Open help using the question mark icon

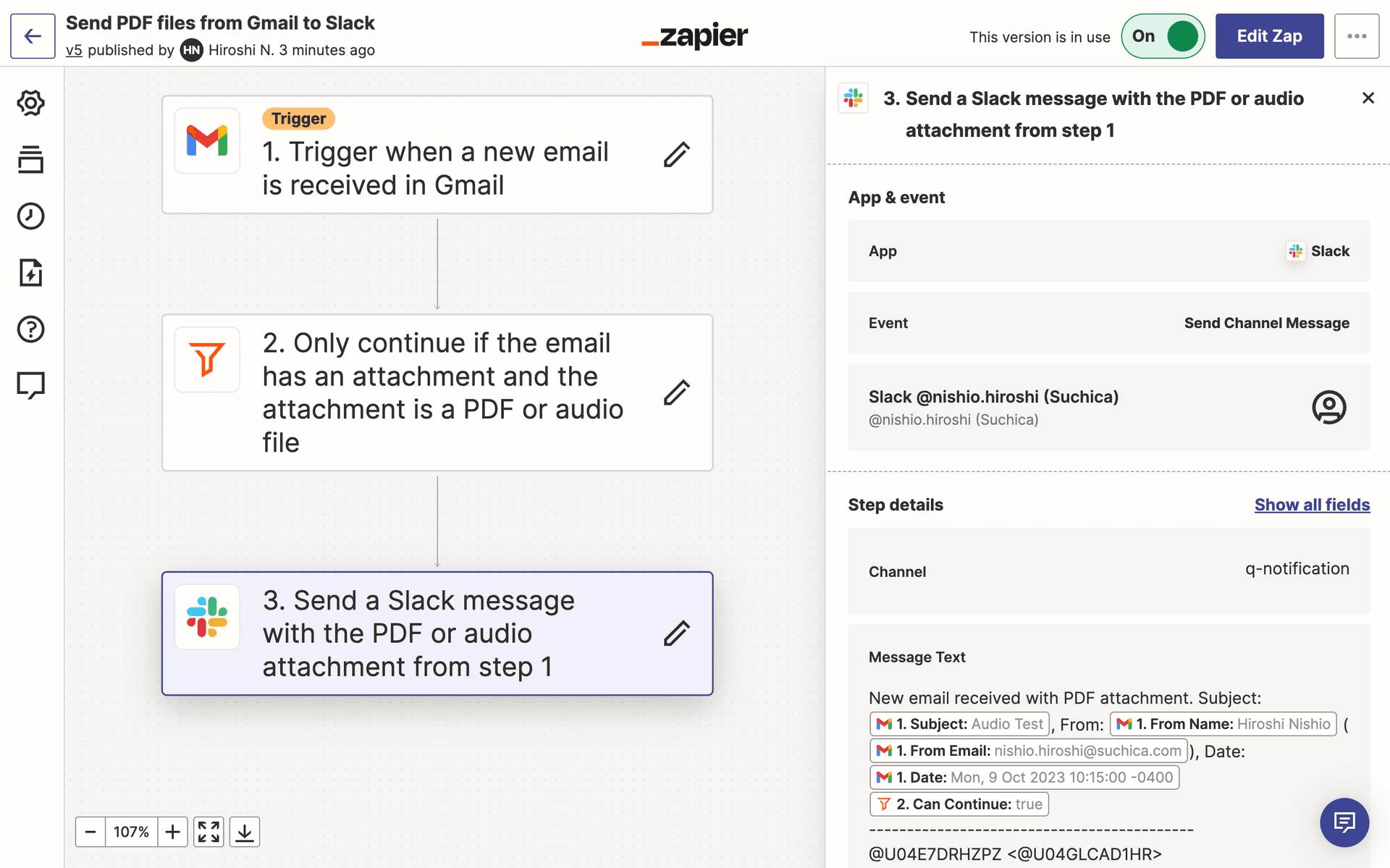[x=30, y=329]
